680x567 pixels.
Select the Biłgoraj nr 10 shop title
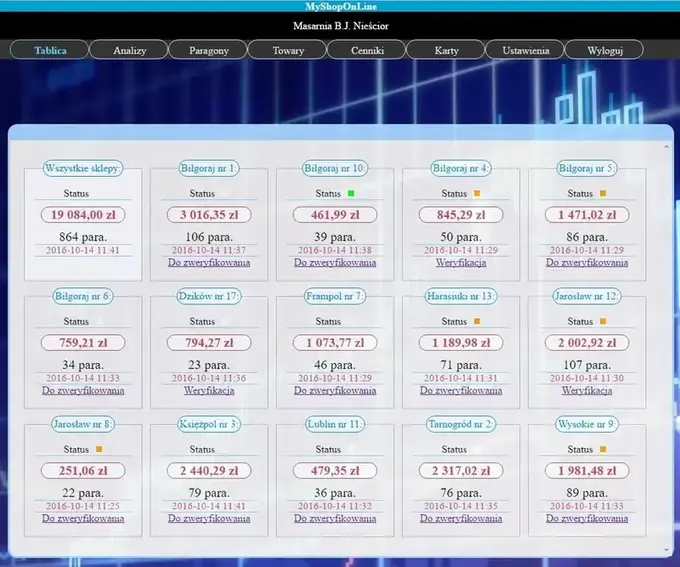click(335, 168)
